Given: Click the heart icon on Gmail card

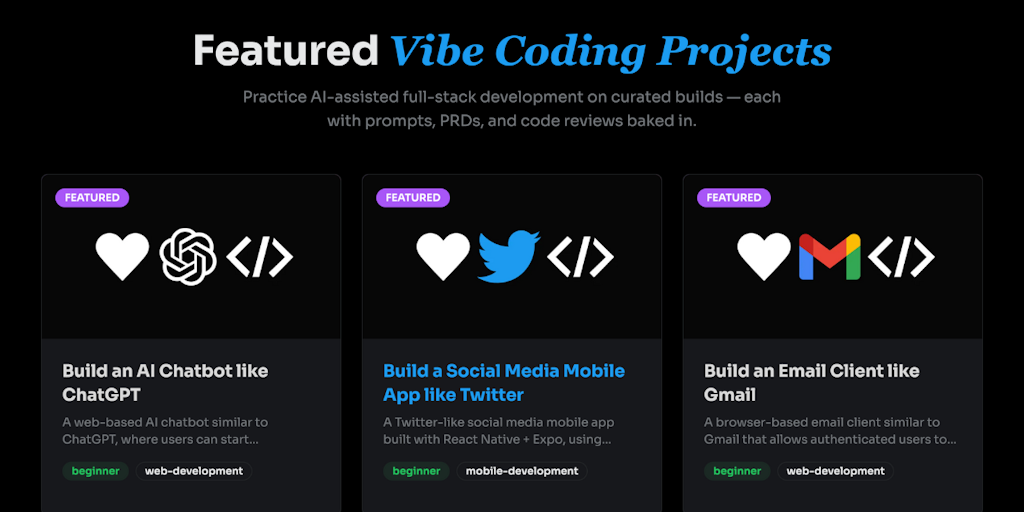Looking at the screenshot, I should [764, 257].
